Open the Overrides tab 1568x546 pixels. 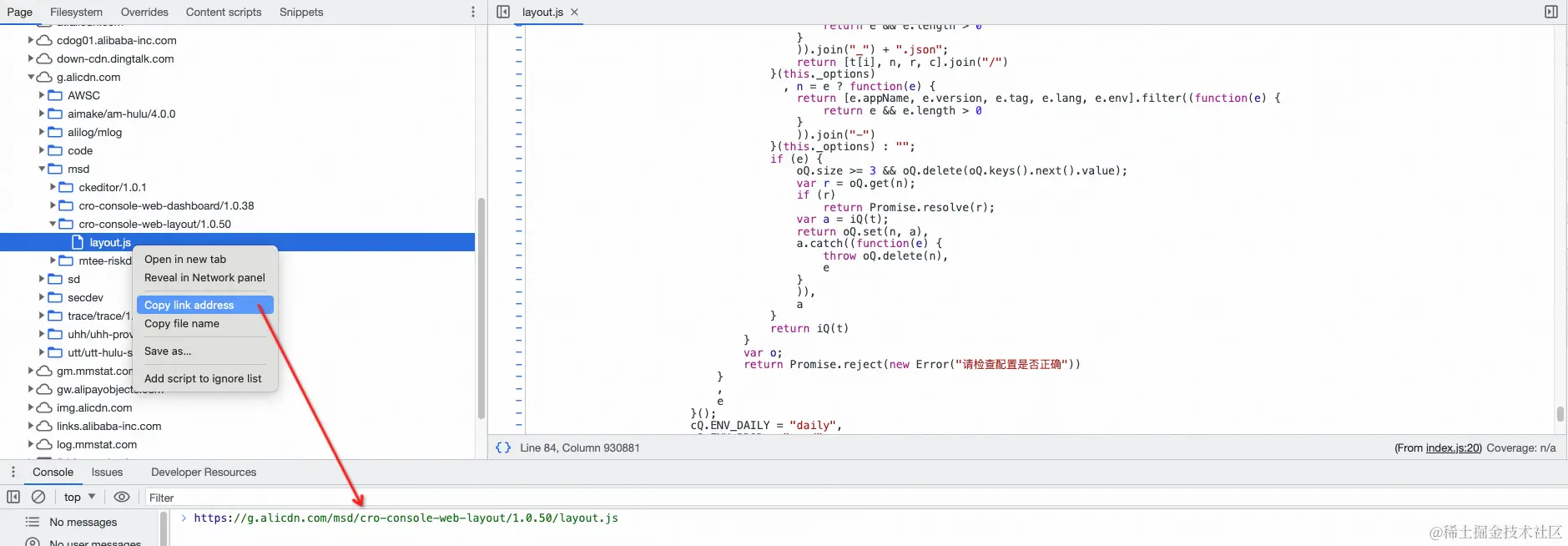(x=144, y=12)
